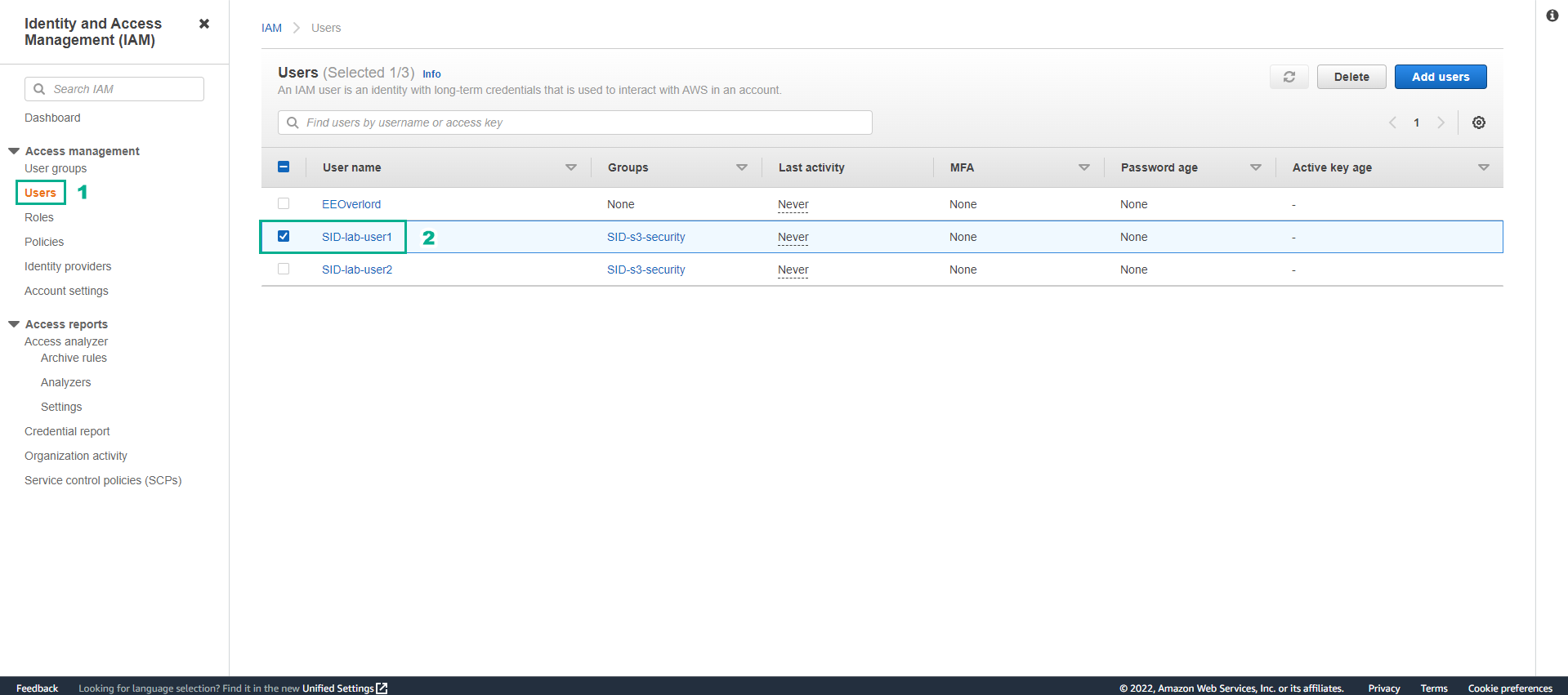Uncheck the SID-lab-user1 checkbox
This screenshot has height=695, width=1568.
coord(284,236)
